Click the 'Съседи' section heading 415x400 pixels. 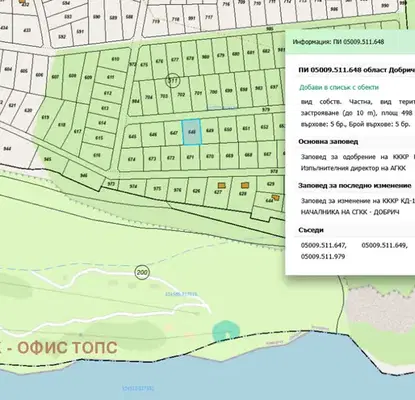tap(311, 230)
